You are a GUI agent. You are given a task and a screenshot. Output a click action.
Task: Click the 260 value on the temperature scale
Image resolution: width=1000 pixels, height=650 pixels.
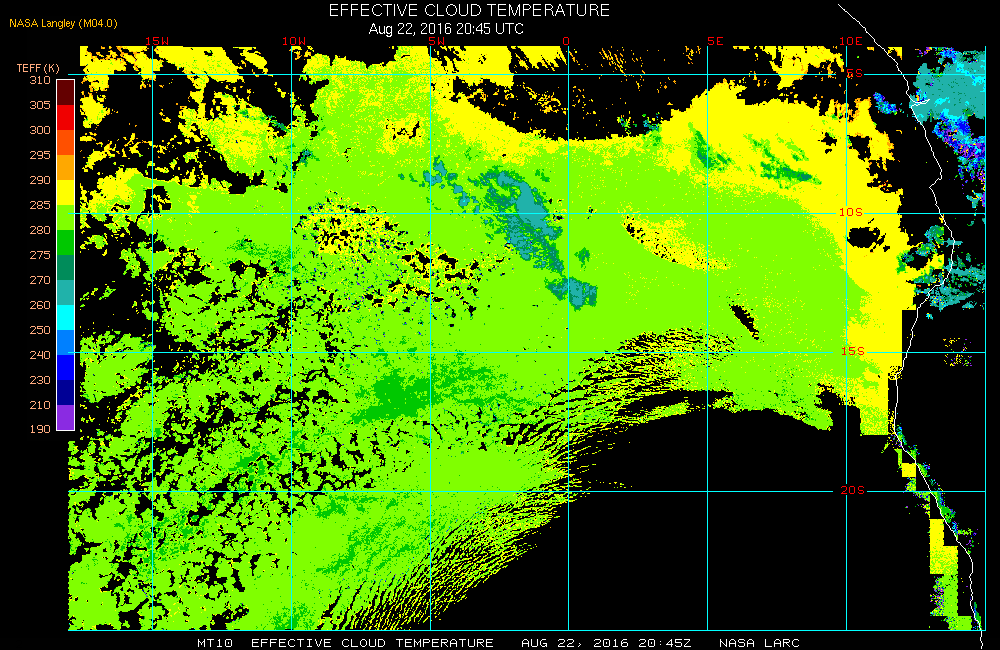point(40,305)
